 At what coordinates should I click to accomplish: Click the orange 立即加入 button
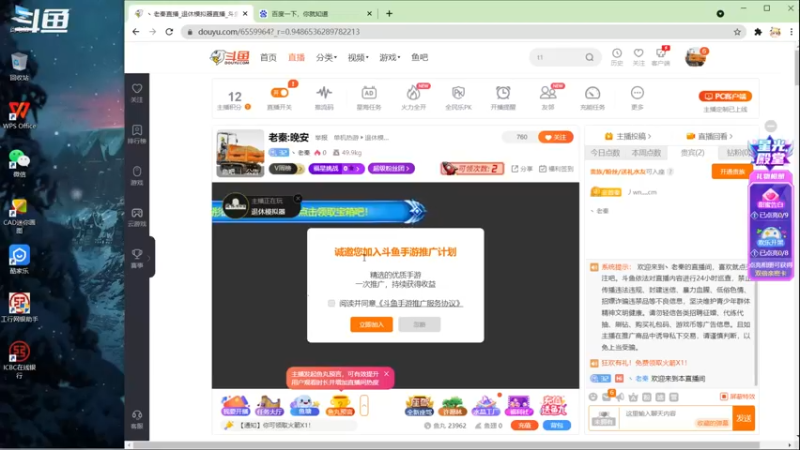tap(371, 324)
